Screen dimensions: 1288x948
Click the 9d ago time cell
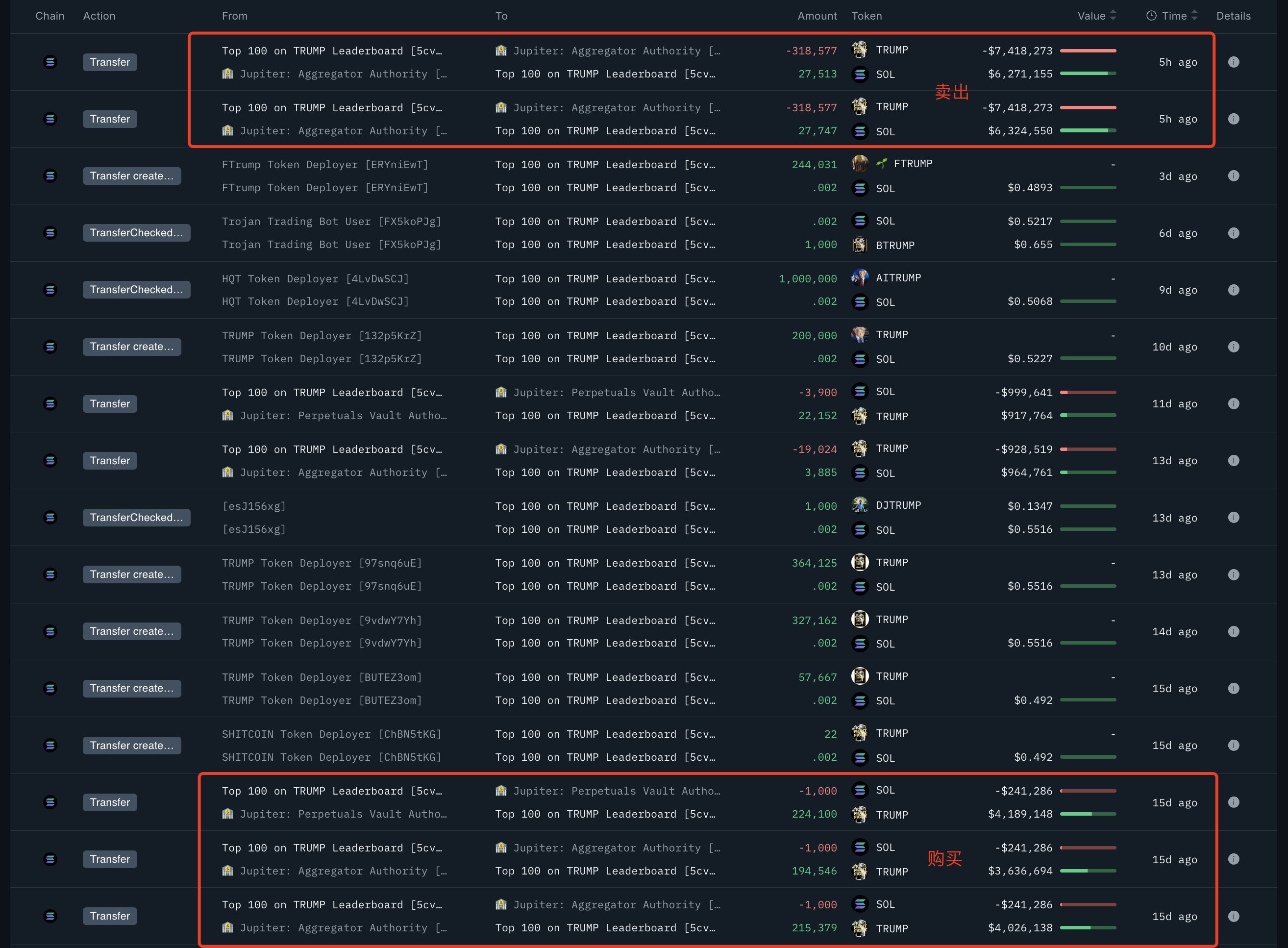1178,290
